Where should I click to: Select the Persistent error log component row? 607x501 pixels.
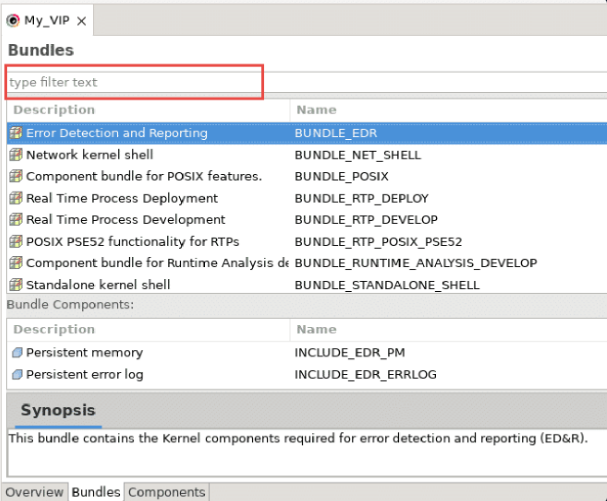click(x=307, y=374)
